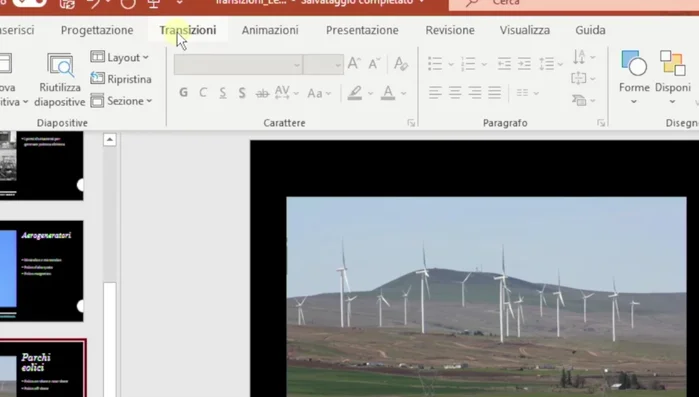This screenshot has height=397, width=699.
Task: Open Quick Access Toolbar customize arrow
Action: pyautogui.click(x=179, y=3)
